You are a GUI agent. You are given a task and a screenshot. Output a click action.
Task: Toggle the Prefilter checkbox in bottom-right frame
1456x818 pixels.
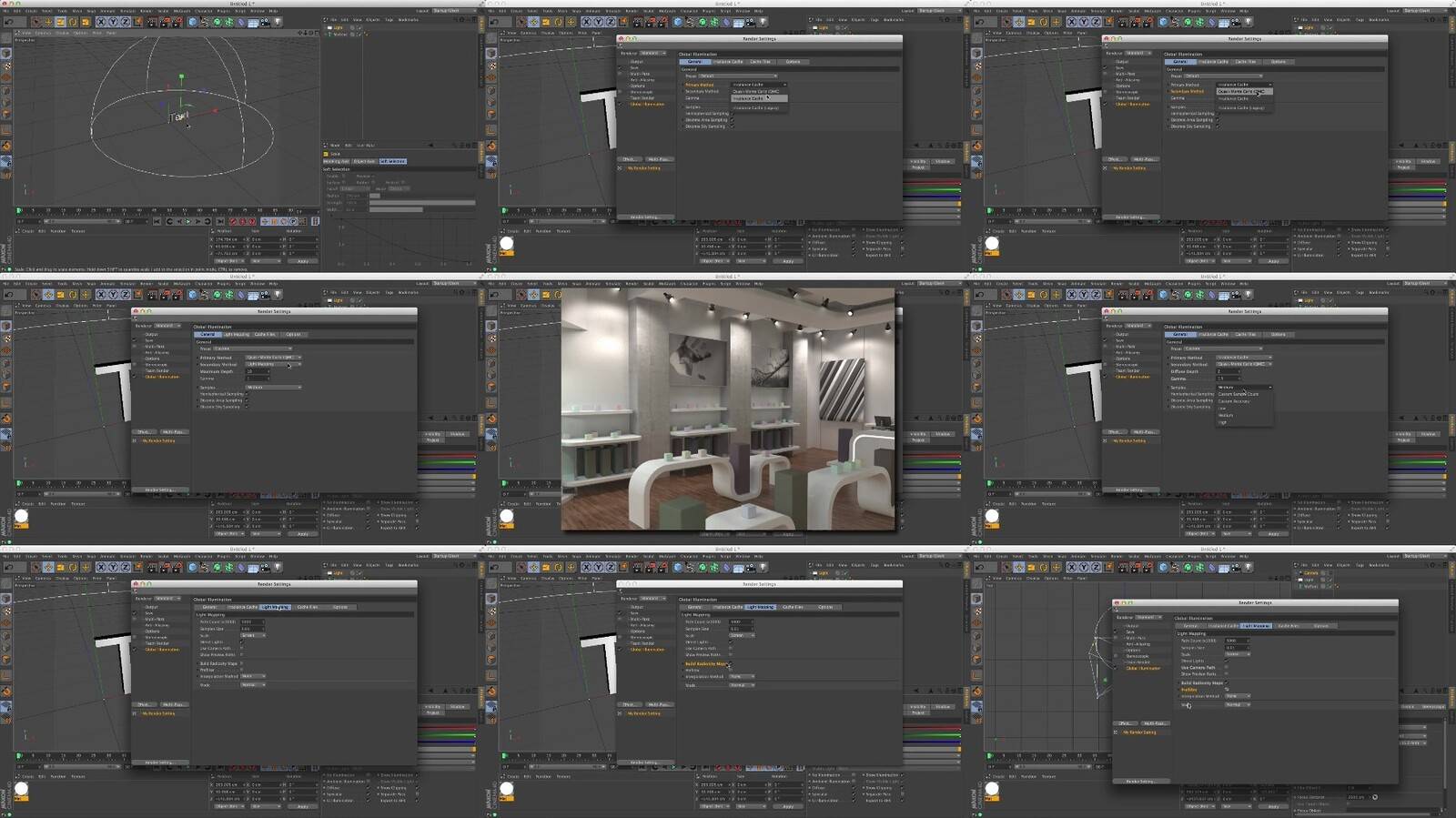[1226, 690]
